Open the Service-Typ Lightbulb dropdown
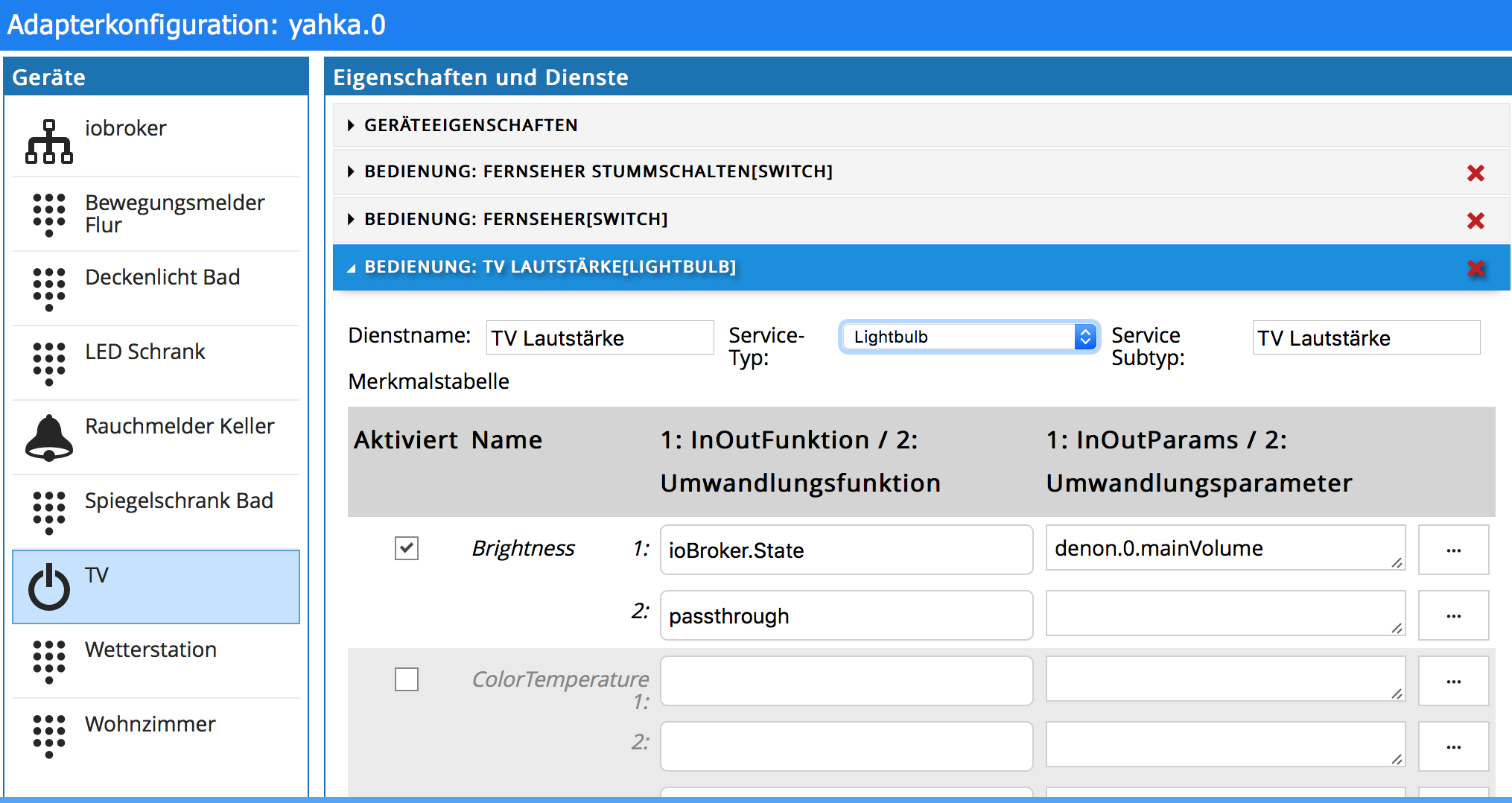The height and width of the screenshot is (803, 1512). (969, 337)
